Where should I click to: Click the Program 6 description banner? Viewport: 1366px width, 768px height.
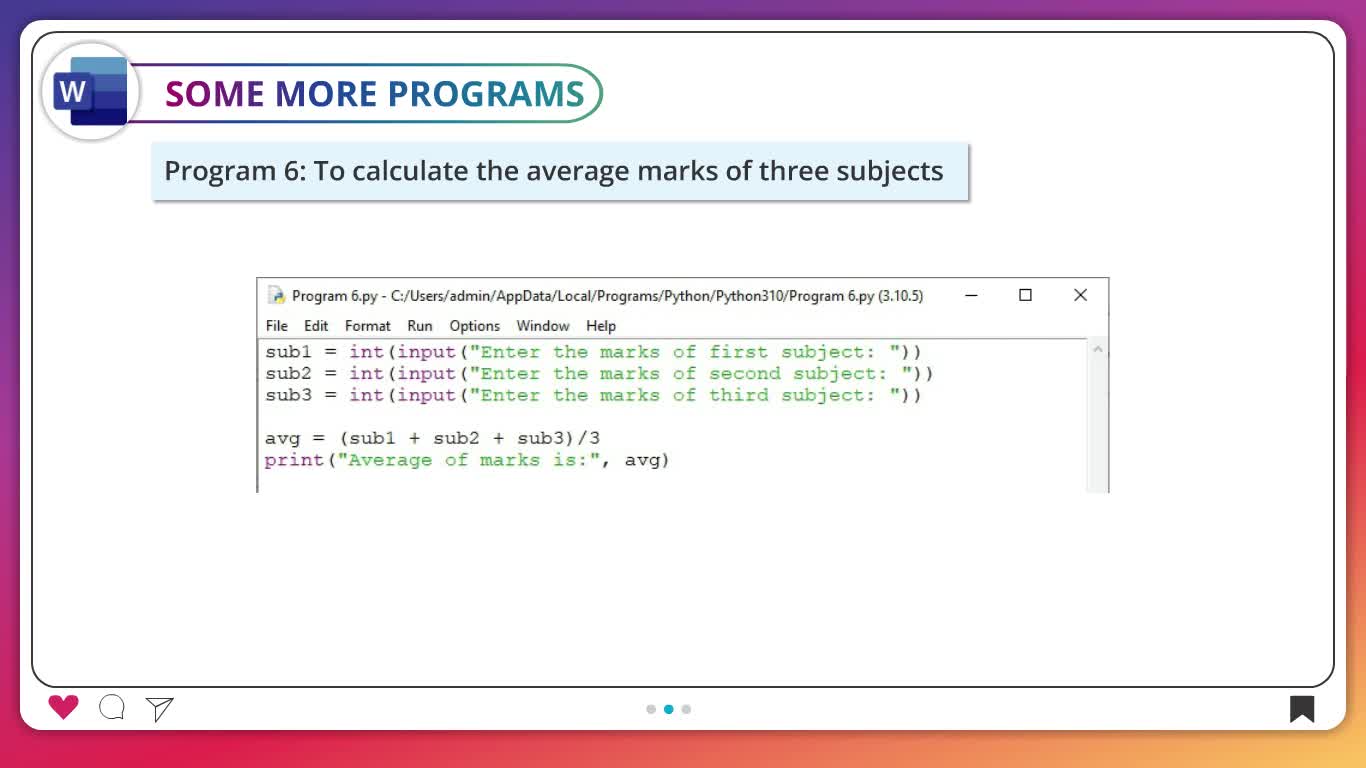point(560,171)
